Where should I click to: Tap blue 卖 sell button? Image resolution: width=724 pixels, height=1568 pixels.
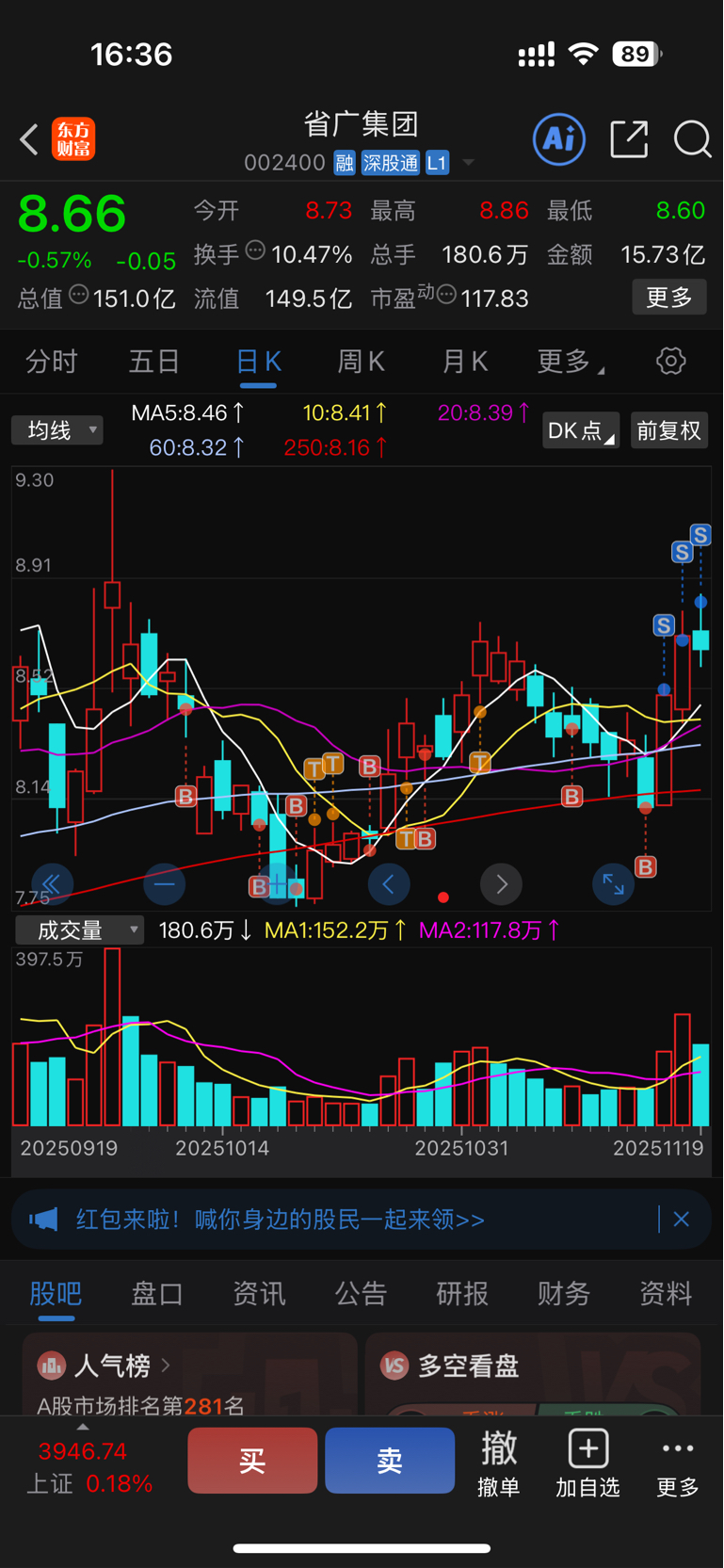[390, 1461]
